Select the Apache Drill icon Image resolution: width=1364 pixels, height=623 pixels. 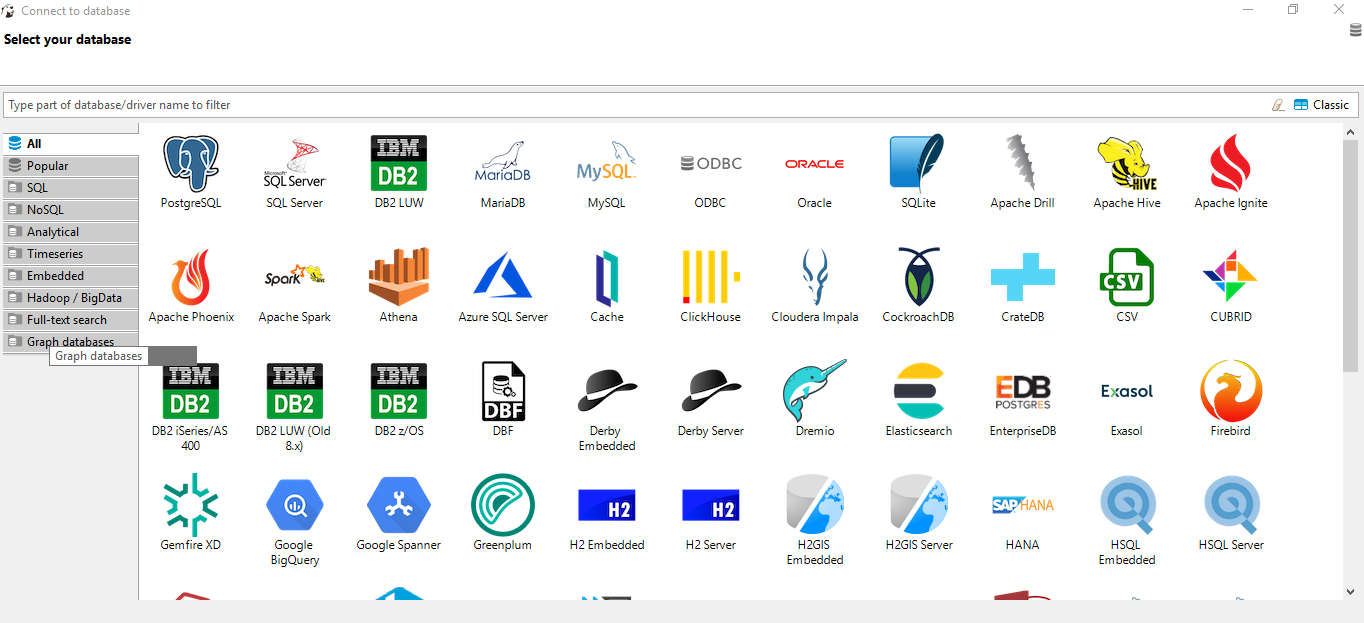(1022, 164)
